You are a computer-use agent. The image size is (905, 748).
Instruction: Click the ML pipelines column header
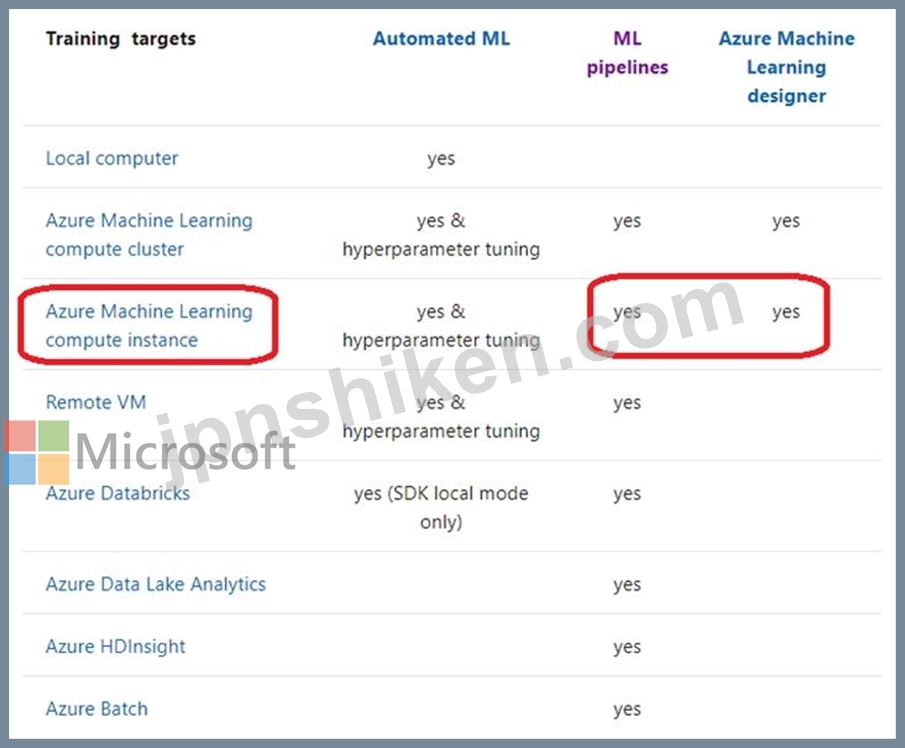pyautogui.click(x=627, y=53)
